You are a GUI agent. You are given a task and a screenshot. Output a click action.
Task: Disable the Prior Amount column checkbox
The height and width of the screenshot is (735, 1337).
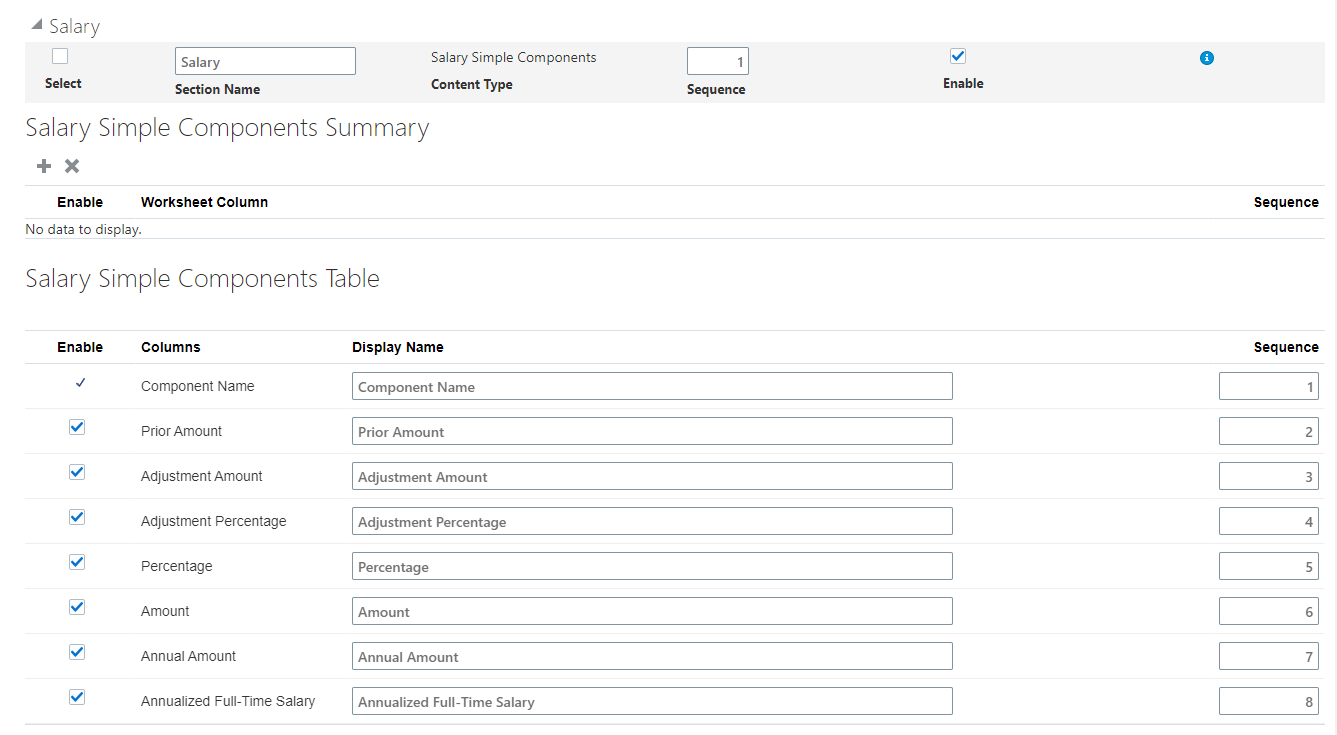(x=77, y=427)
